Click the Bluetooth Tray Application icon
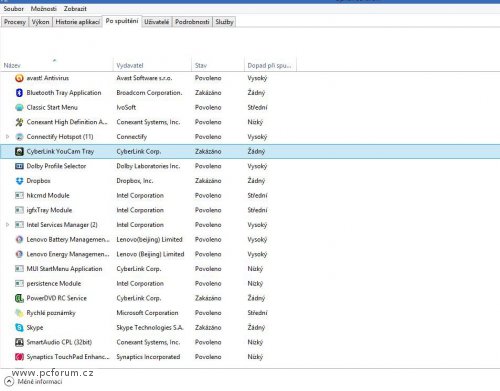Screen dimensions: 500x391 tap(19, 93)
